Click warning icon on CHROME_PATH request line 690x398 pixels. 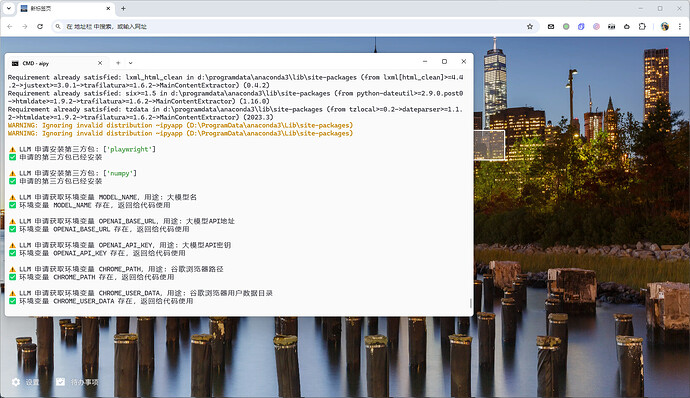(12, 269)
